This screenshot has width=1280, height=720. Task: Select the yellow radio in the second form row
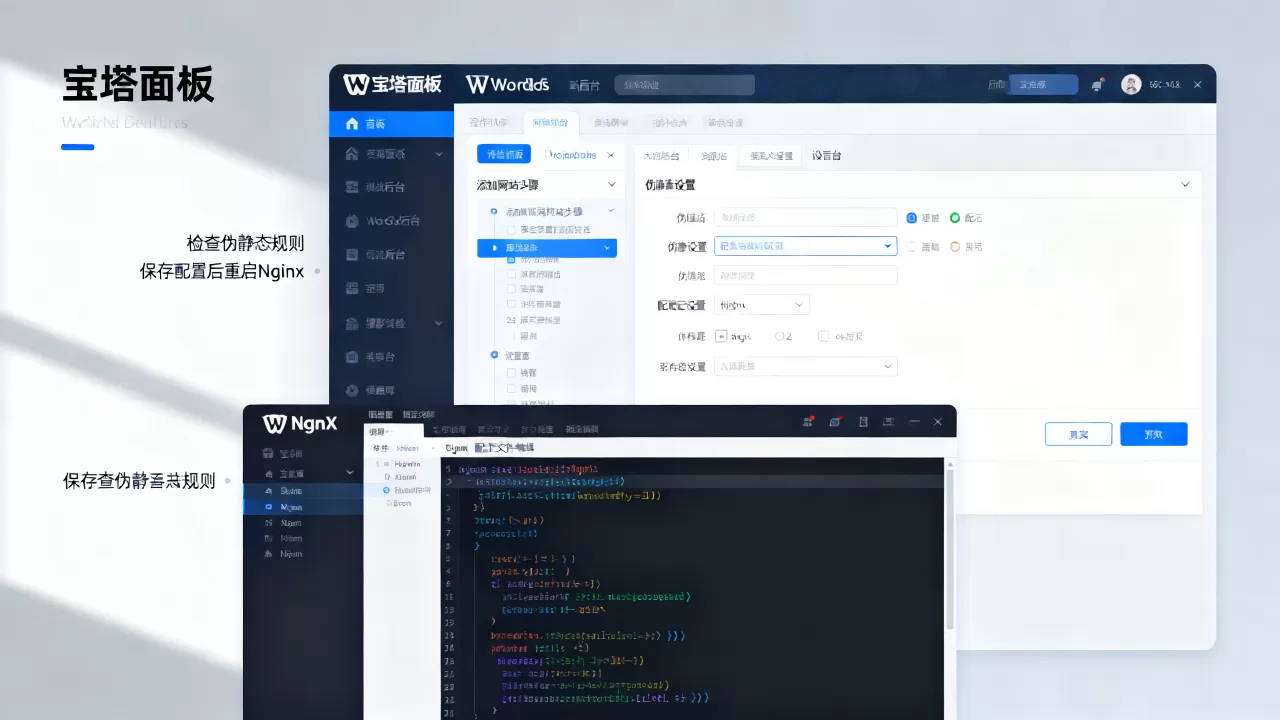[x=954, y=246]
